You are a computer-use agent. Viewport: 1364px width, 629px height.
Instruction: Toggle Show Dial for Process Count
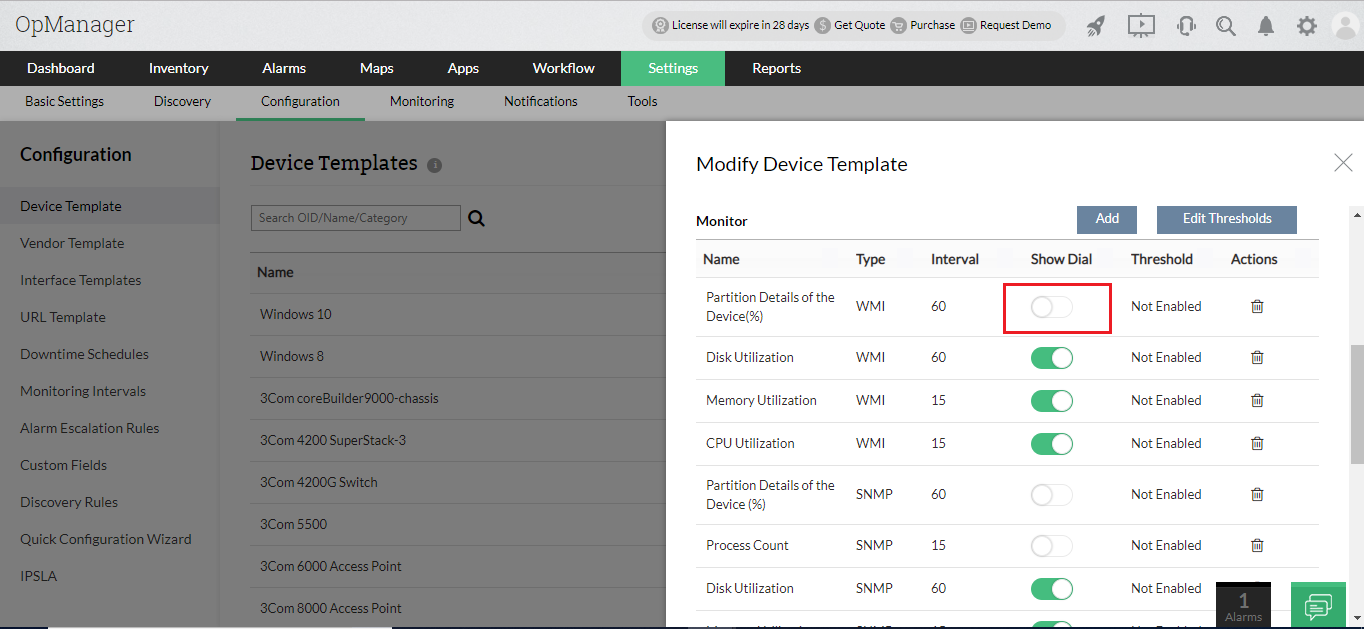tap(1052, 546)
